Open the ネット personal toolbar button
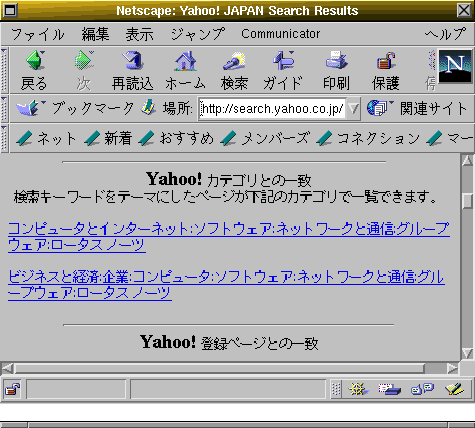This screenshot has width=475, height=428. 47,138
